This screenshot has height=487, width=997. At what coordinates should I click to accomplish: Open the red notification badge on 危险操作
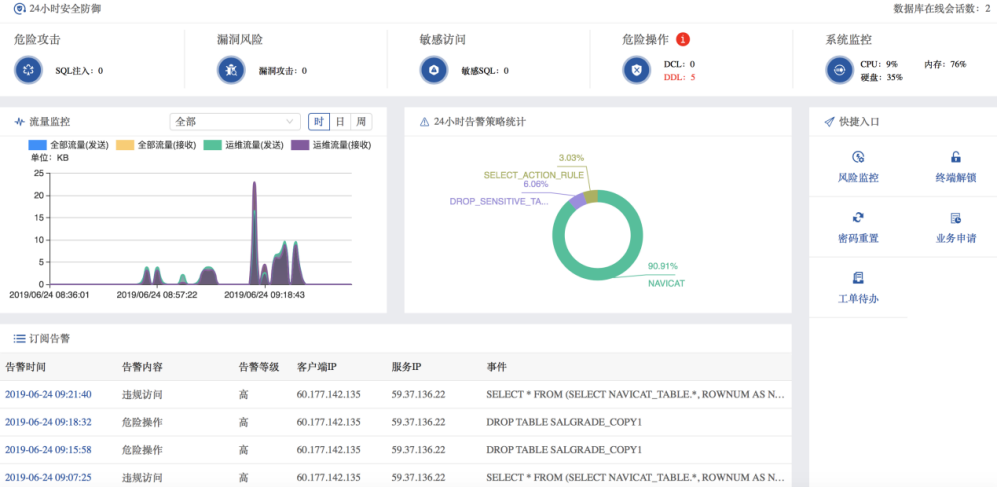683,39
